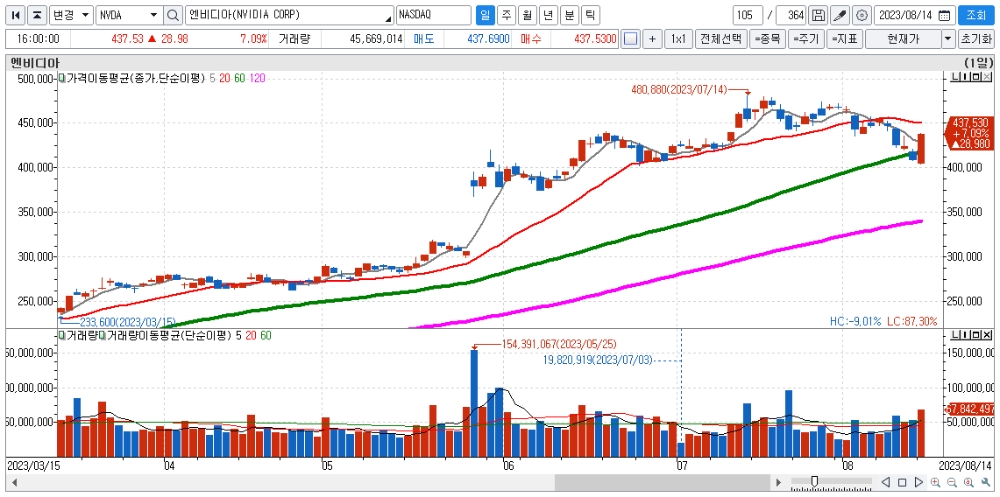This screenshot has height=497, width=1000.
Task: Select the 분 minute period
Action: click(569, 15)
